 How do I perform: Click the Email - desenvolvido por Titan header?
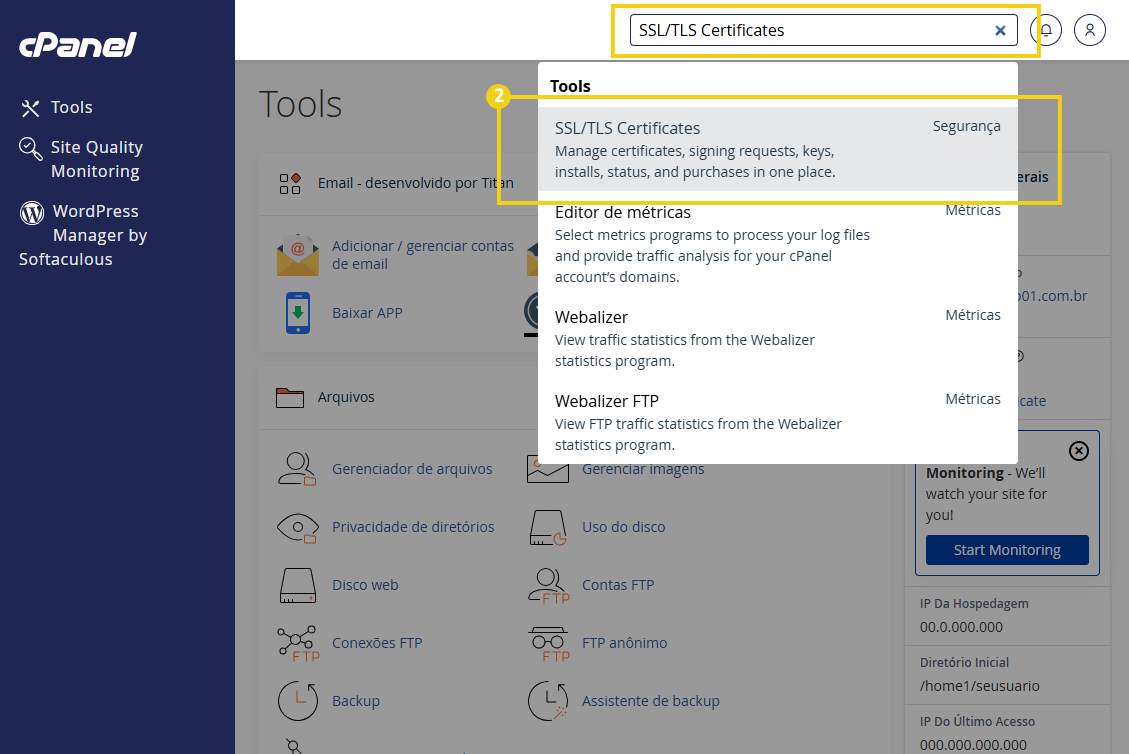pos(415,184)
